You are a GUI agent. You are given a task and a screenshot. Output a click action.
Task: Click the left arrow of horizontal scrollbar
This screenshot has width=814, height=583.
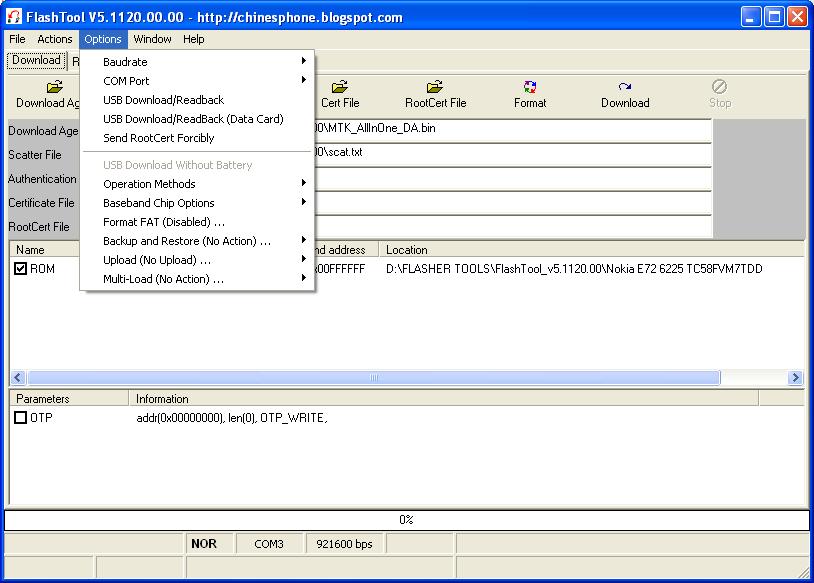coord(17,377)
